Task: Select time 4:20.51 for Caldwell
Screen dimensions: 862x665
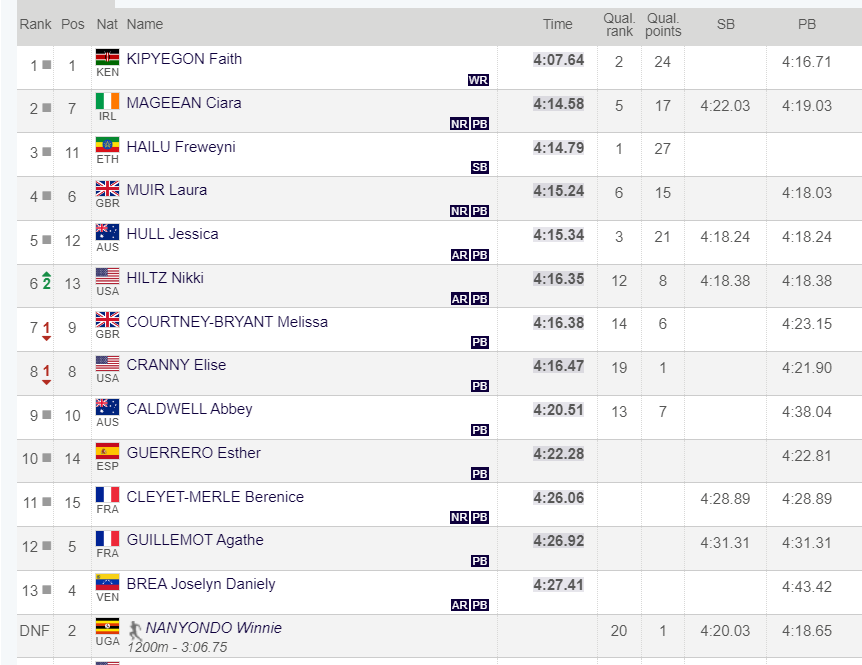Action: 559,410
